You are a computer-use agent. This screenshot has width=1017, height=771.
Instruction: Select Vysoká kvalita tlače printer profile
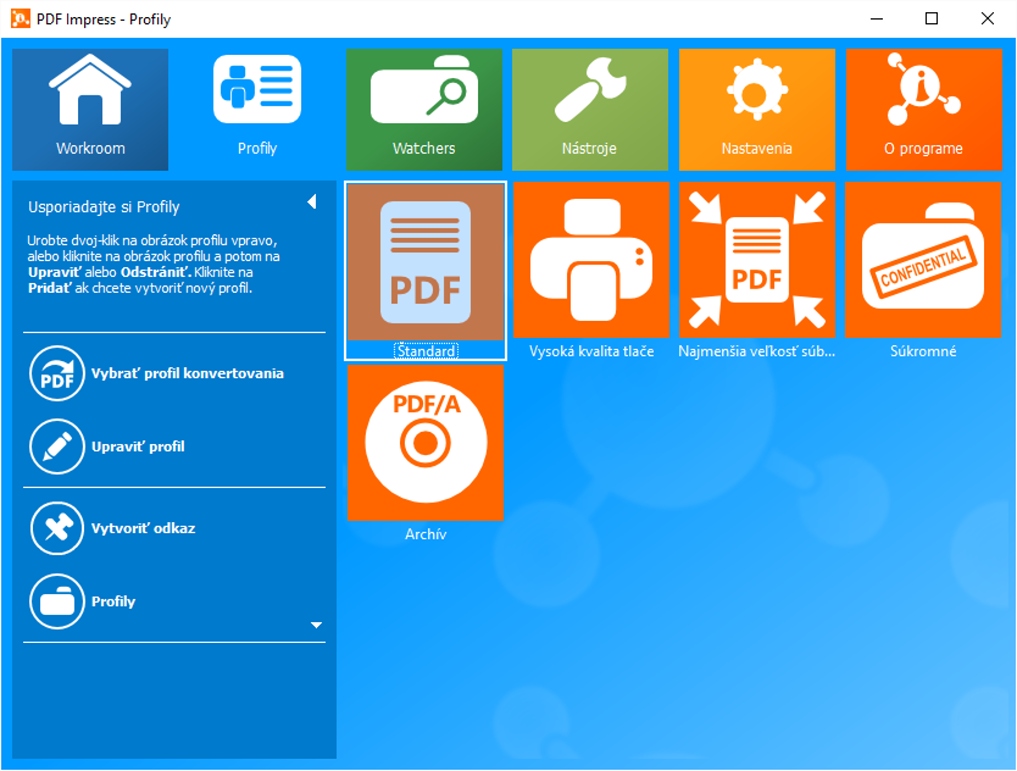coord(591,261)
